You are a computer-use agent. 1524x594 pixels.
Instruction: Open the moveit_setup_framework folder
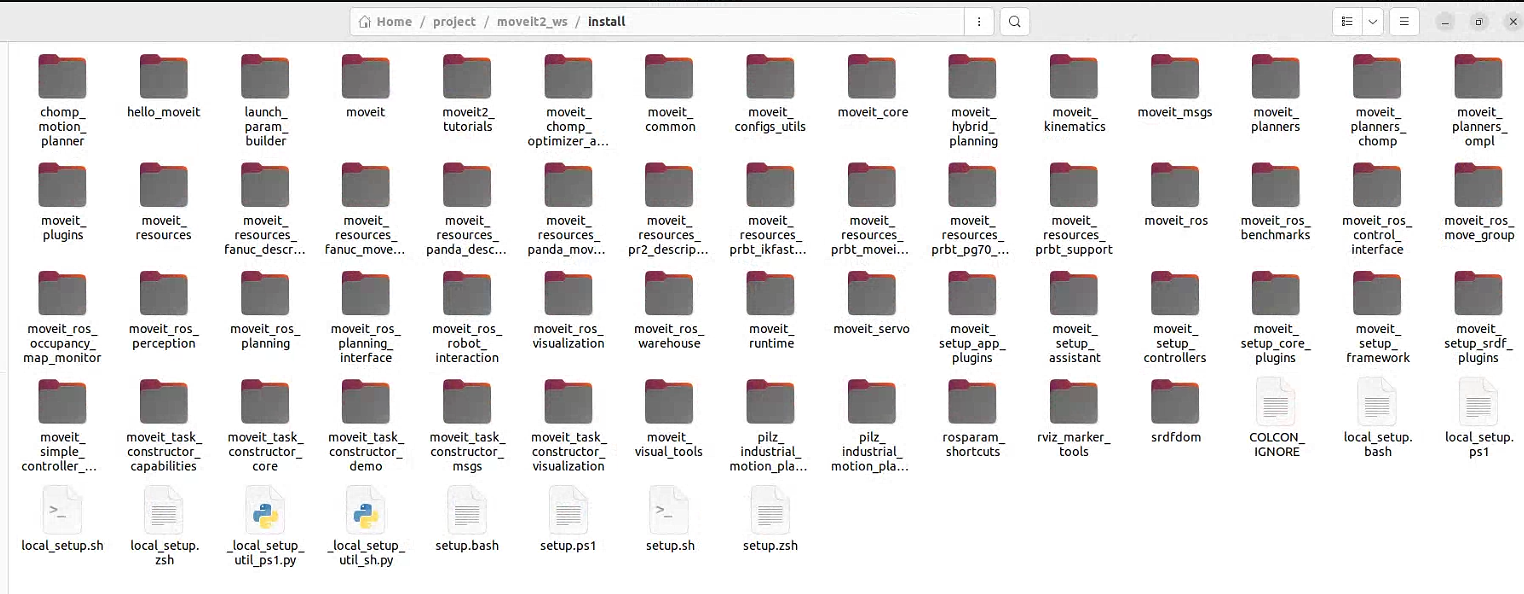1377,293
